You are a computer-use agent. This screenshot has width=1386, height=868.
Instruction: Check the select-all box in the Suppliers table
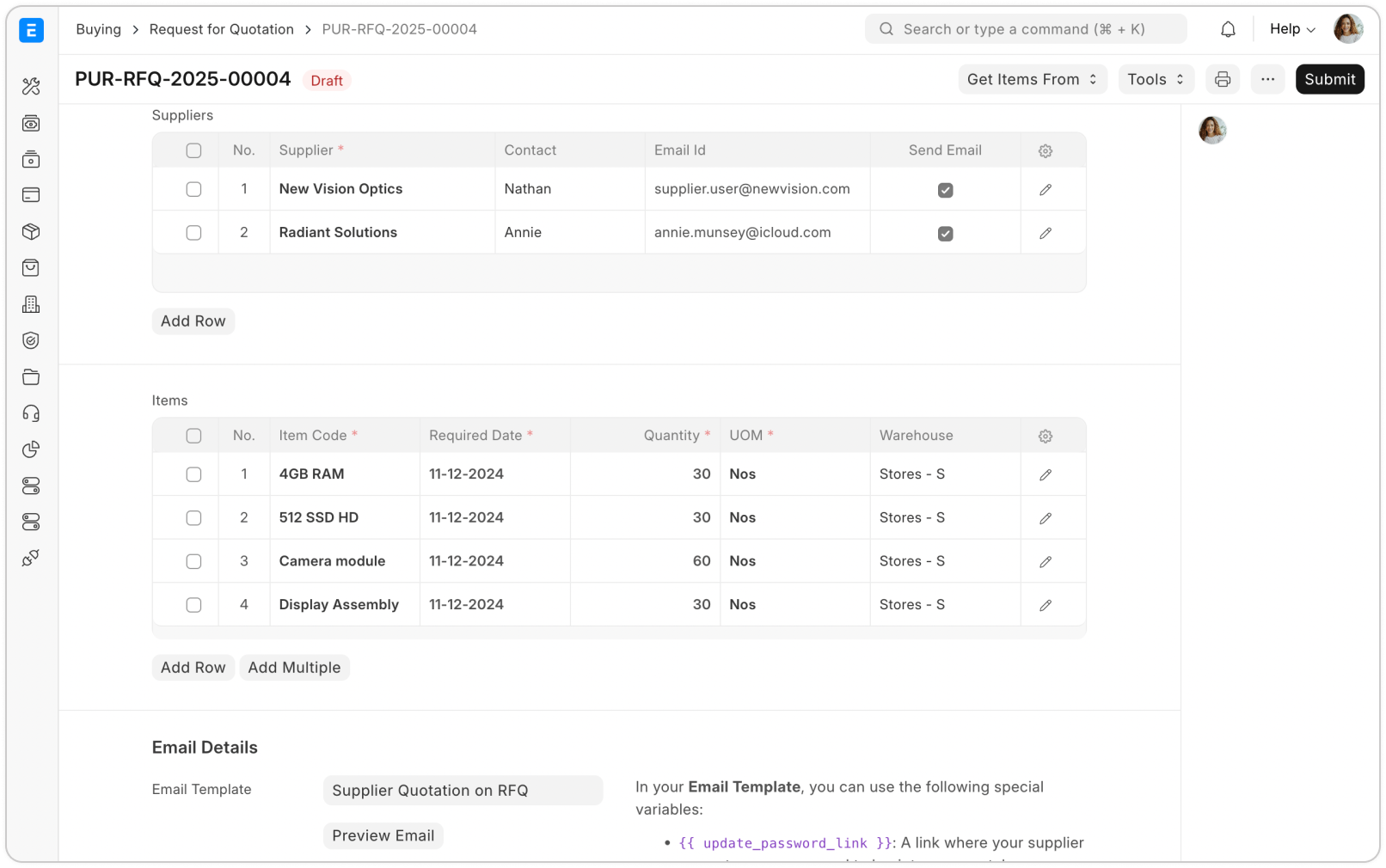coord(193,150)
